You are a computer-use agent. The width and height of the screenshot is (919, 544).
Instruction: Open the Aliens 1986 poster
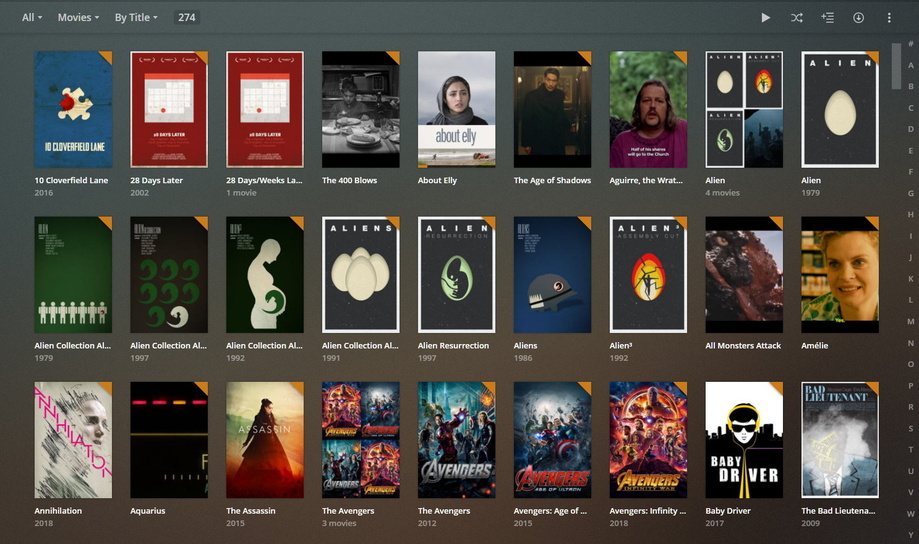pyautogui.click(x=553, y=275)
